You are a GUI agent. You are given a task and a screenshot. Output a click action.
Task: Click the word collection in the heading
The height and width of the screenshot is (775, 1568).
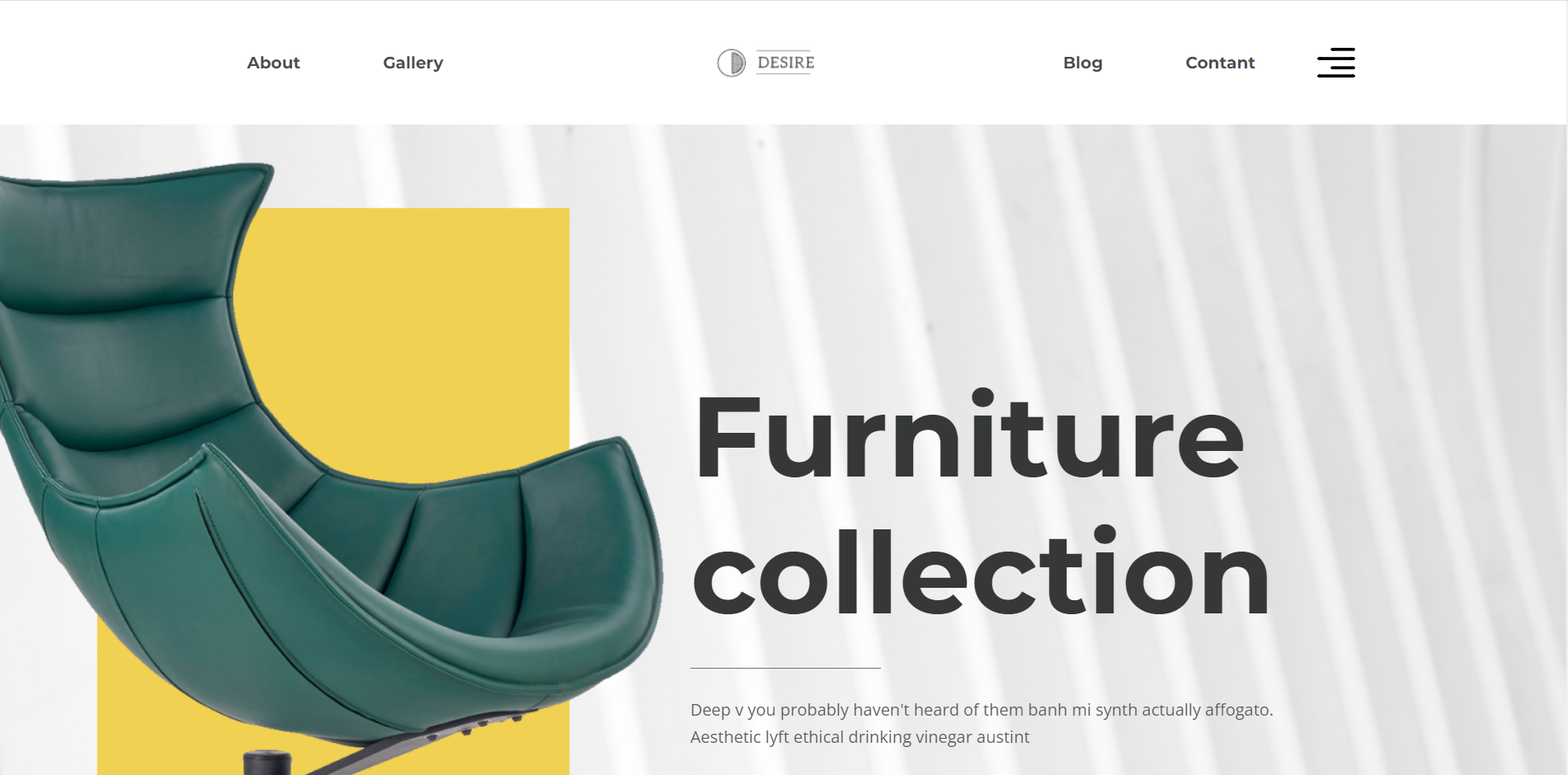981,571
